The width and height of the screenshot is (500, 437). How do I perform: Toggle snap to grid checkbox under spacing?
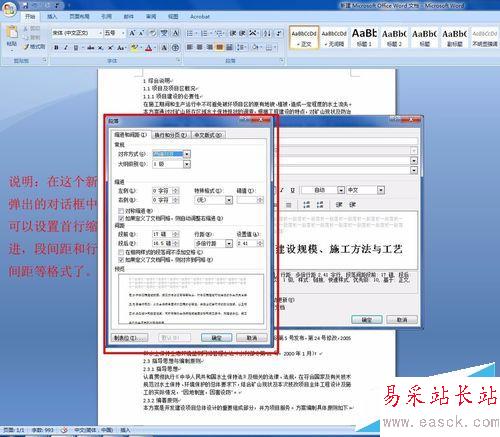[121, 260]
